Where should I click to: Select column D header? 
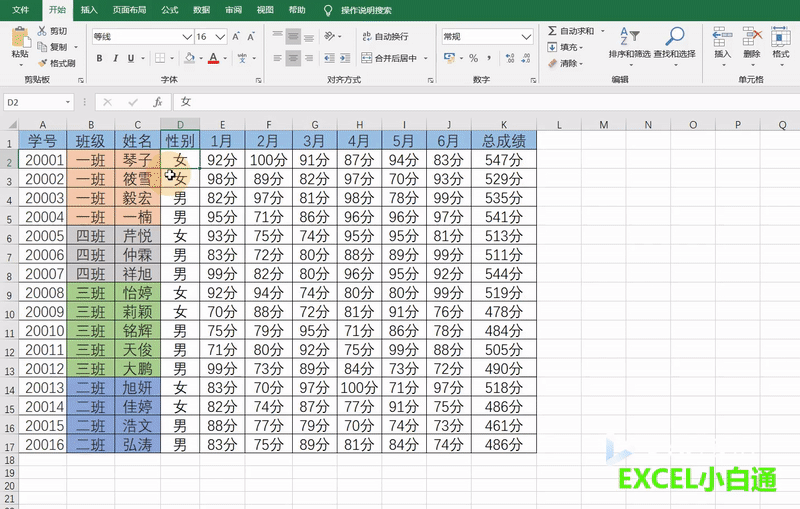(180, 124)
